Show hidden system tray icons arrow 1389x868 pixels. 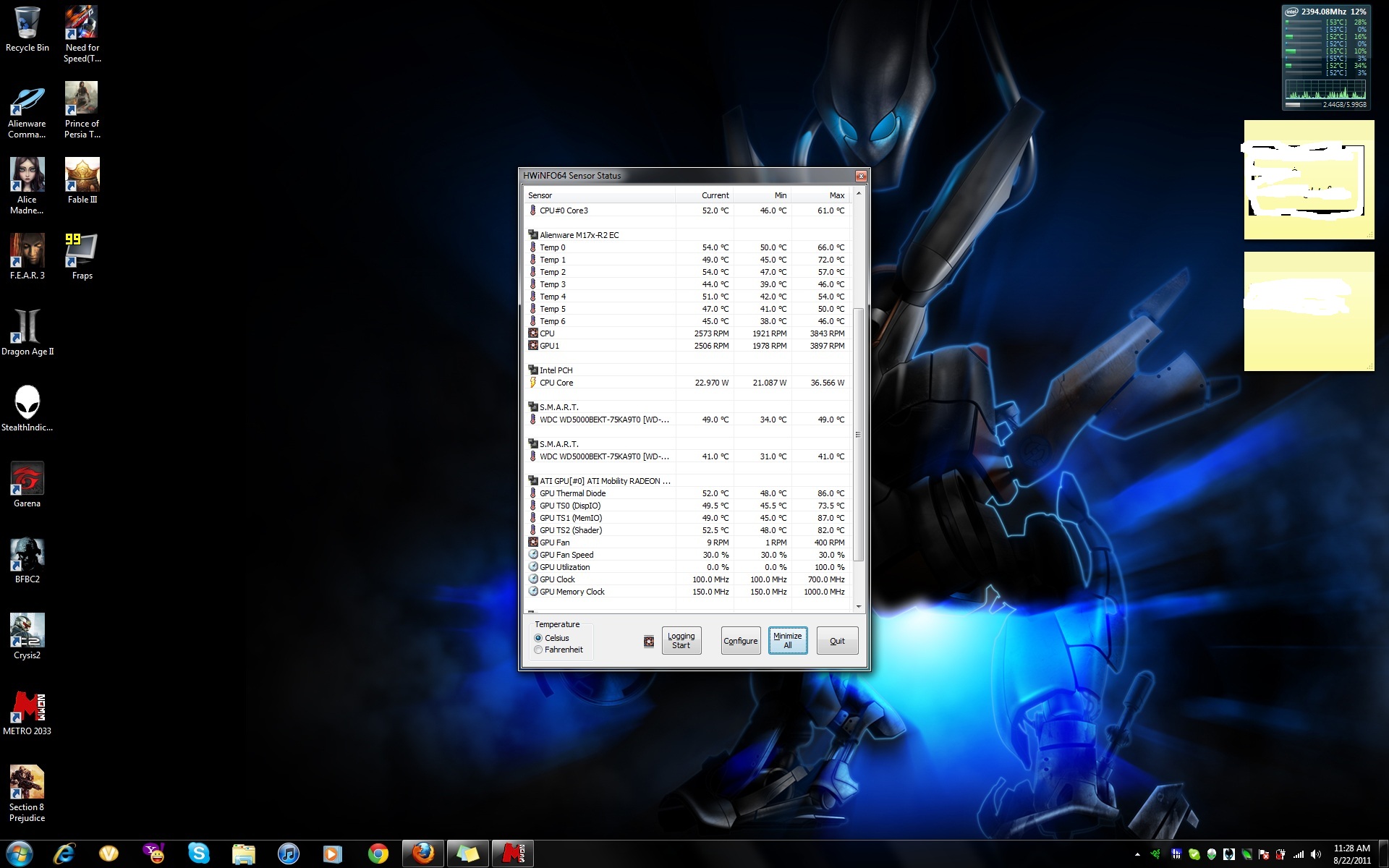(x=1137, y=855)
